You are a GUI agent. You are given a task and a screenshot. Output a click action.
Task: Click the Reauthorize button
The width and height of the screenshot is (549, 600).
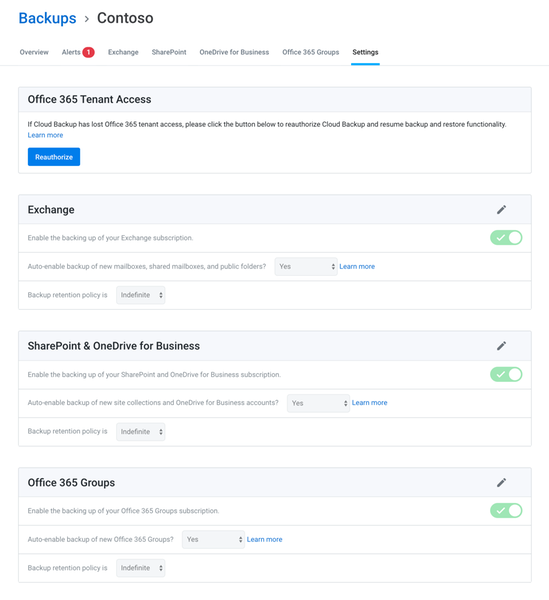(54, 157)
